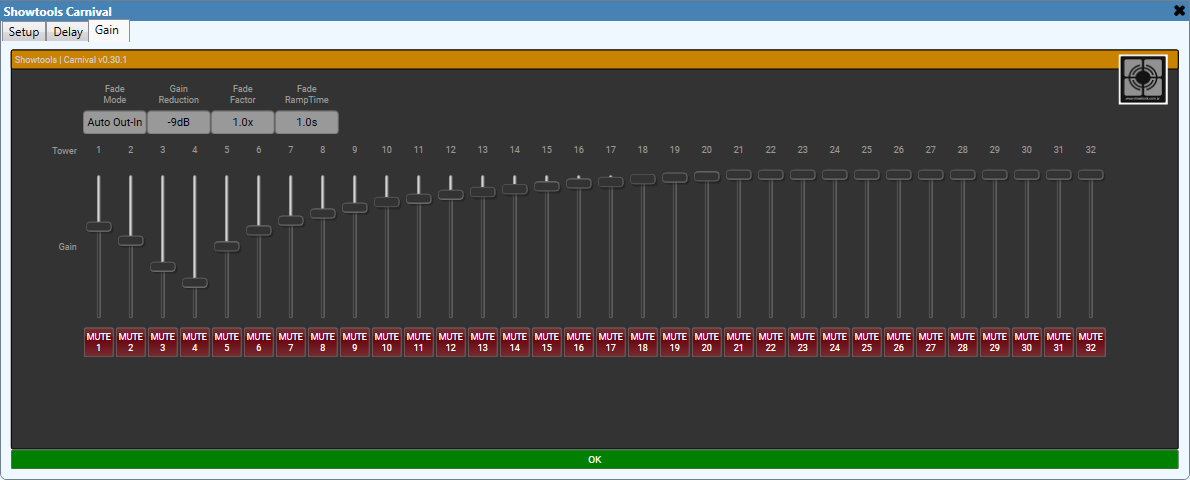
Task: Mute tower 14
Action: point(515,342)
